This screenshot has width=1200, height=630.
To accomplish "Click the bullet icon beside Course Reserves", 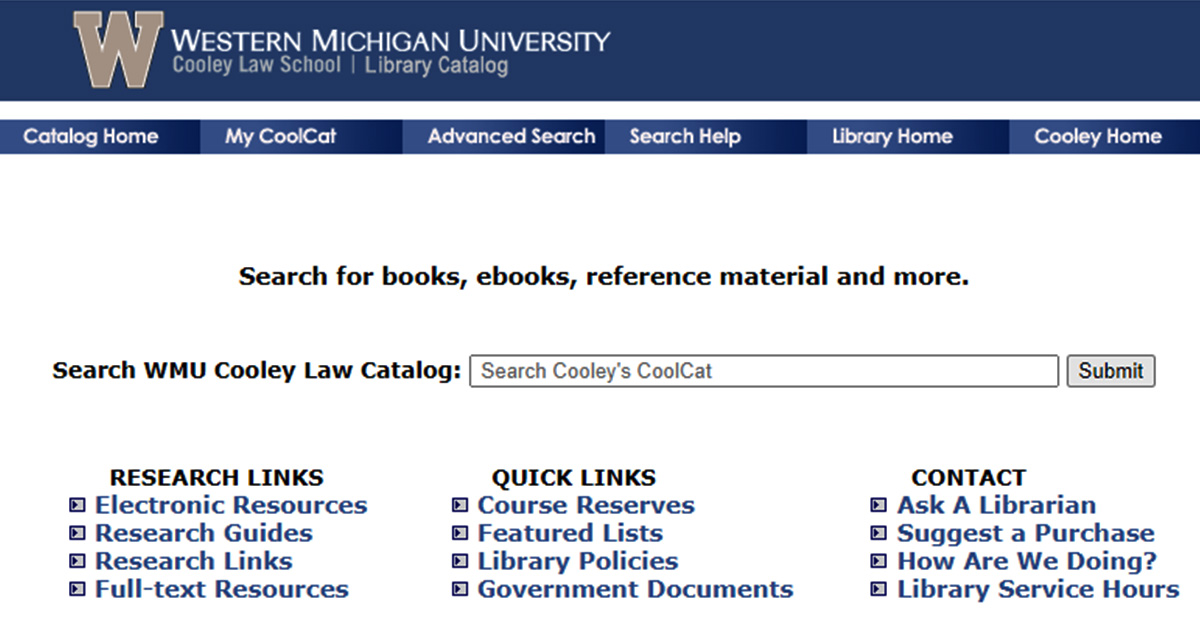I will click(460, 506).
